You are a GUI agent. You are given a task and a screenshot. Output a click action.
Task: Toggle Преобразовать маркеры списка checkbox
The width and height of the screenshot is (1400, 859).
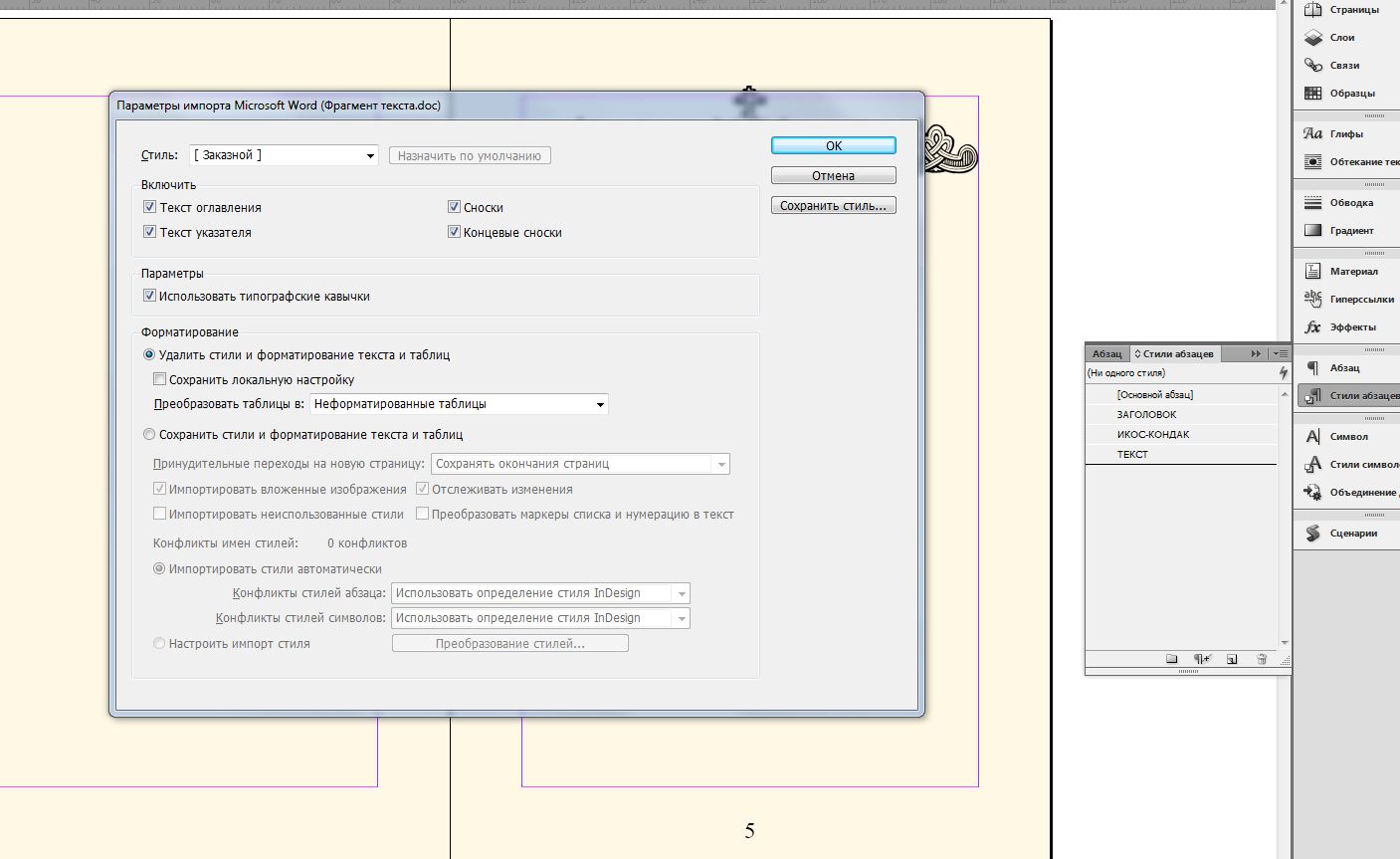[422, 514]
